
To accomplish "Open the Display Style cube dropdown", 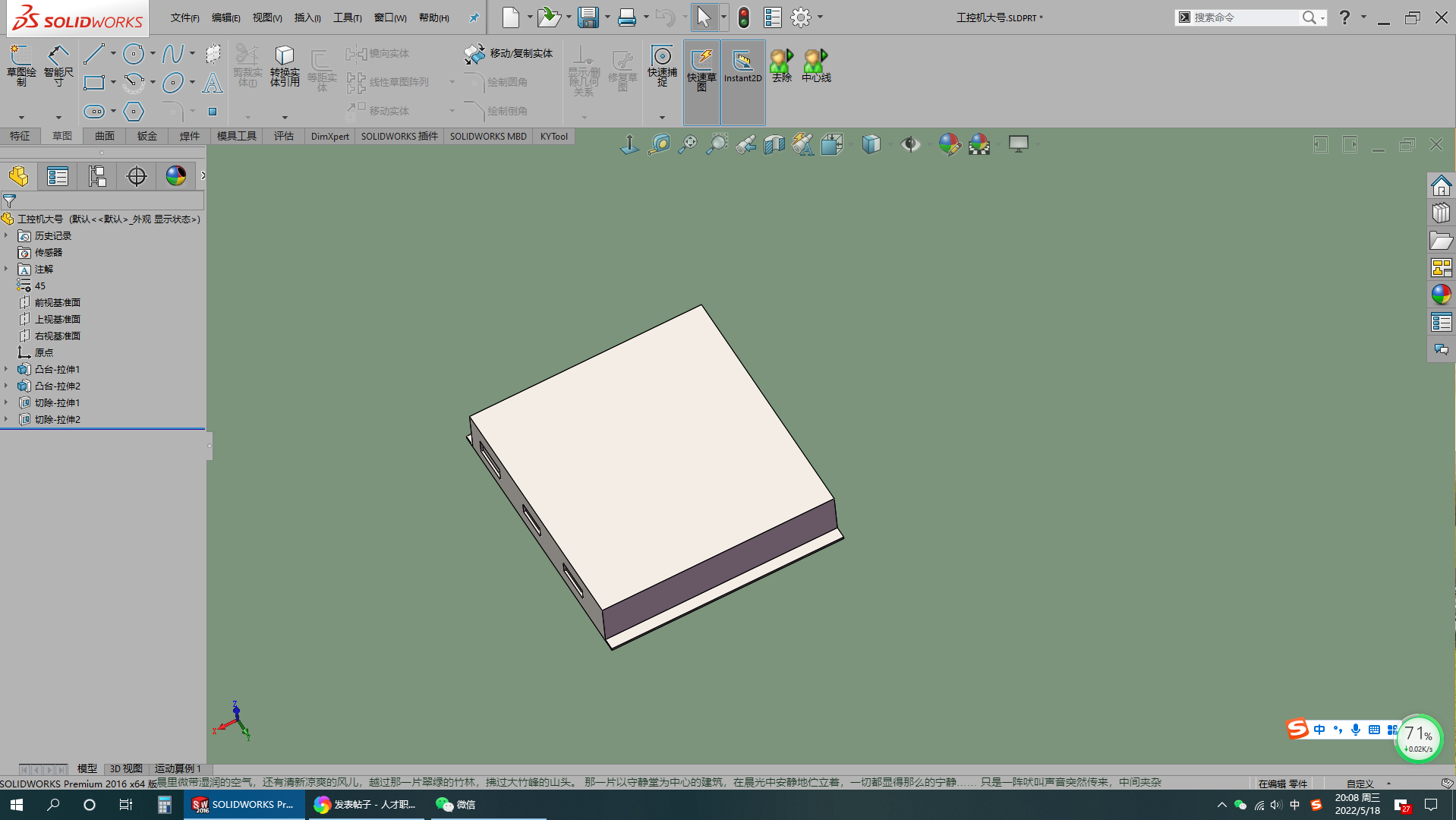I will (x=890, y=144).
